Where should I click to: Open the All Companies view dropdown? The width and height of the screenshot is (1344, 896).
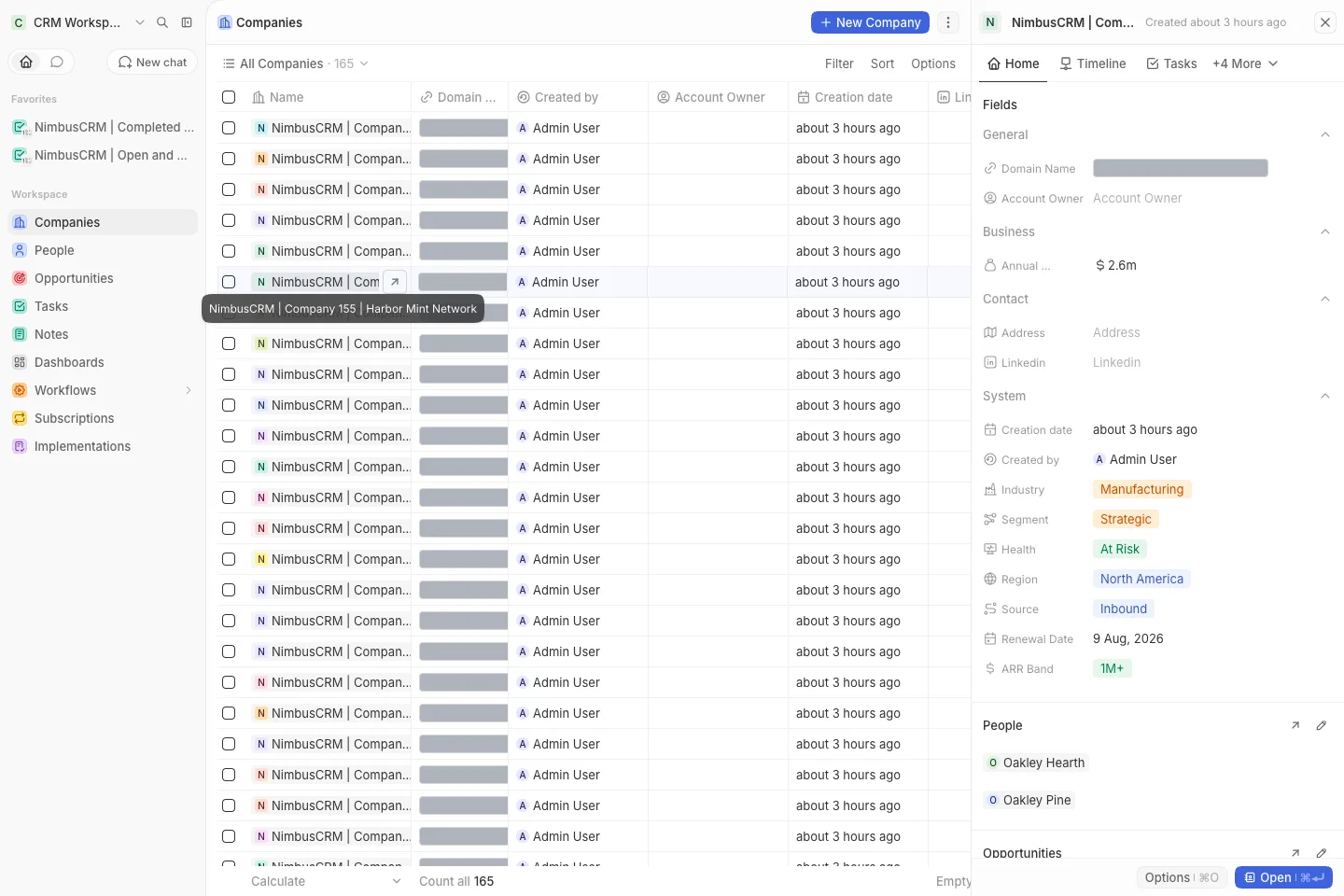pos(296,63)
